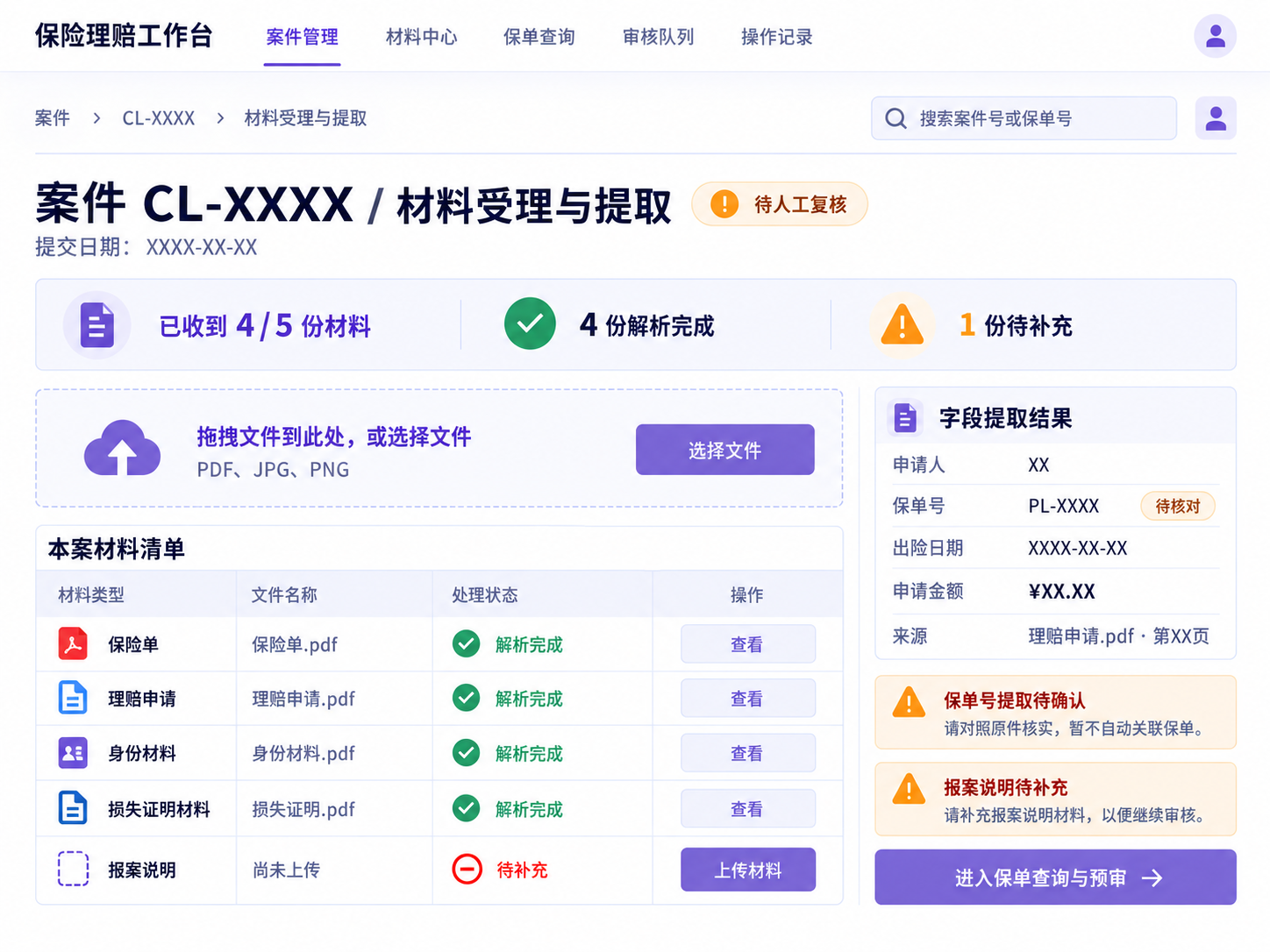Click the 待核对 tag next to 保单号
Screen dimensions: 1270x952
click(x=1177, y=506)
